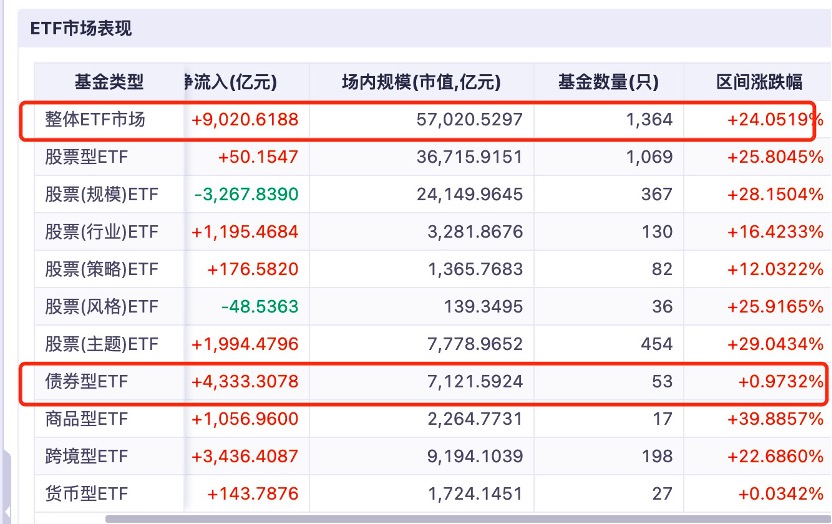The image size is (832, 524).
Task: Click the 货币型ETF row label
Action: click(87, 493)
